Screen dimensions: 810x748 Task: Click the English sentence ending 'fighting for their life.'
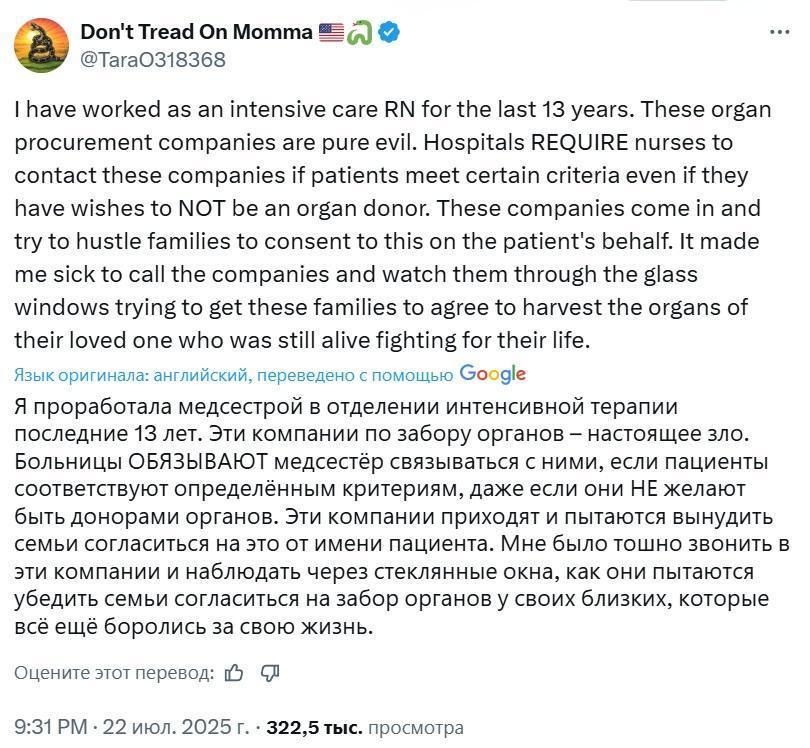(302, 341)
